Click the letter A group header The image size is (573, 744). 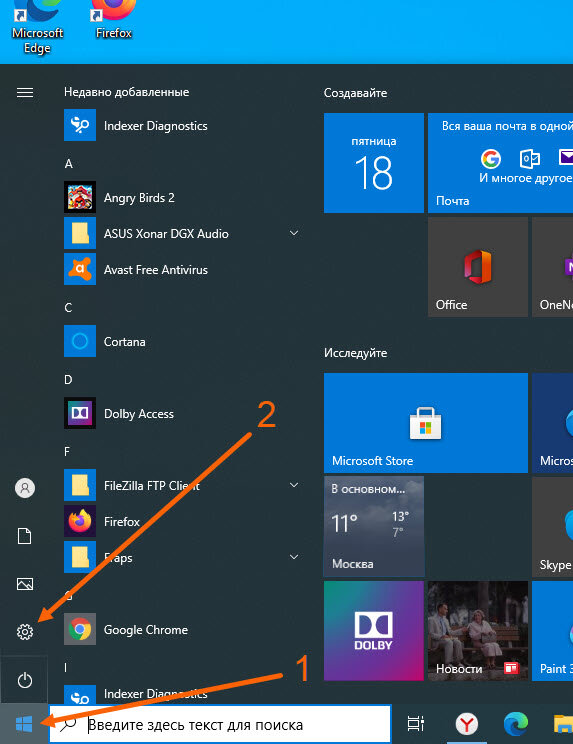click(68, 164)
